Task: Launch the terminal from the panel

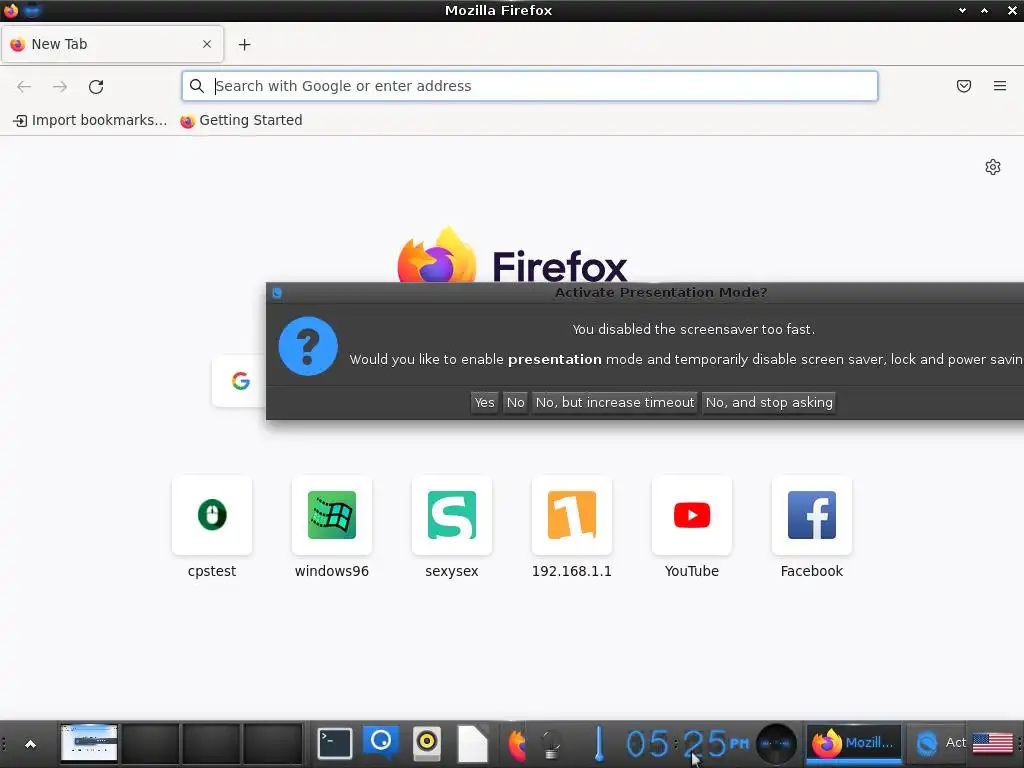Action: (x=335, y=743)
